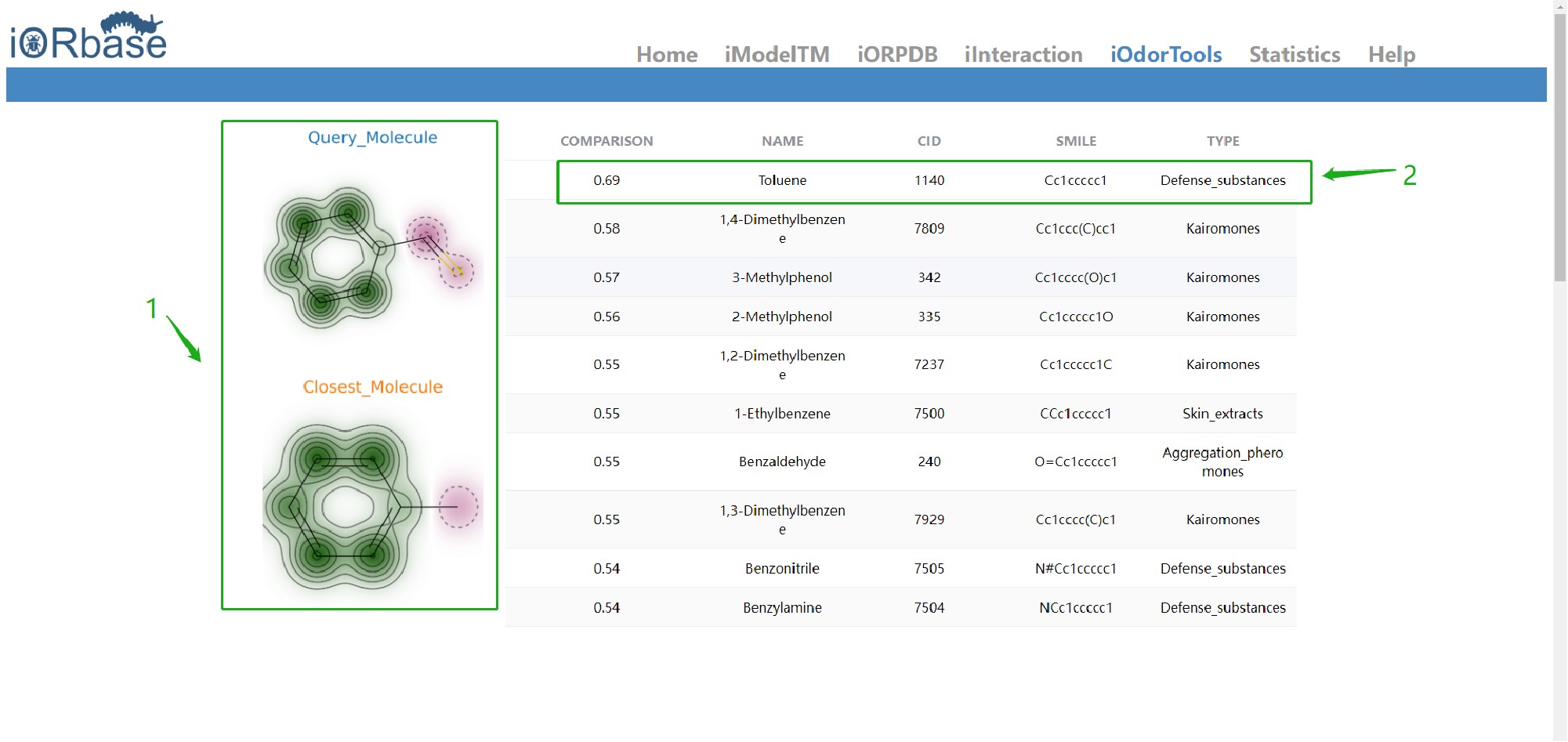Open the Home menu
The width and height of the screenshot is (1568, 742).
667,54
